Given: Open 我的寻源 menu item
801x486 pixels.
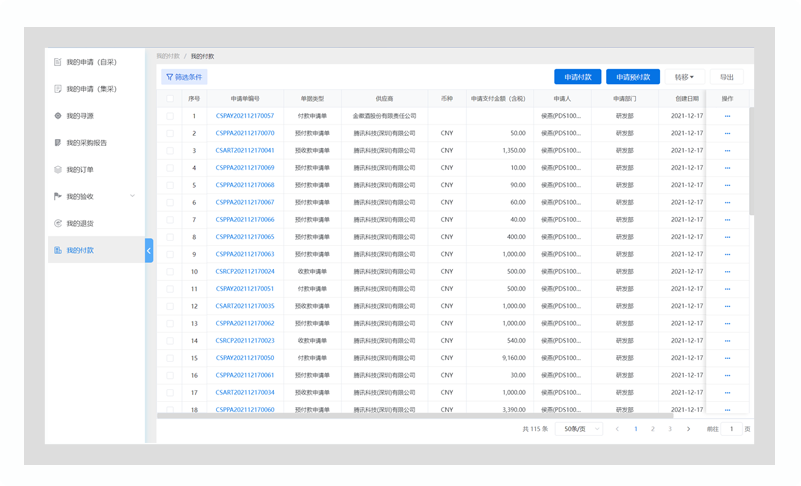Looking at the screenshot, I should point(97,116).
